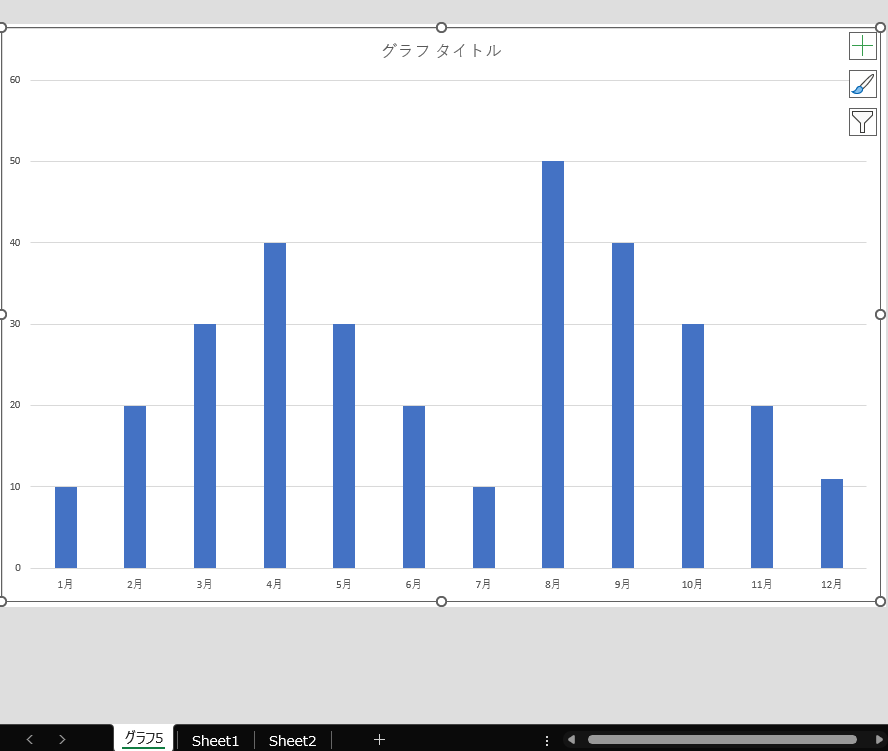The width and height of the screenshot is (888, 751).
Task: Select the 3月 bar in the chart
Action: coord(205,446)
